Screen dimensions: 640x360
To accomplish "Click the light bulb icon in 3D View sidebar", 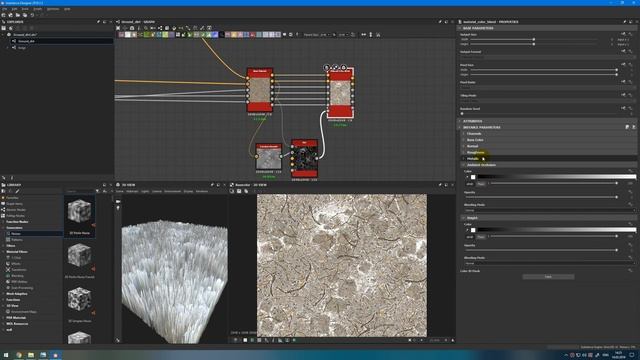I will pos(118,208).
